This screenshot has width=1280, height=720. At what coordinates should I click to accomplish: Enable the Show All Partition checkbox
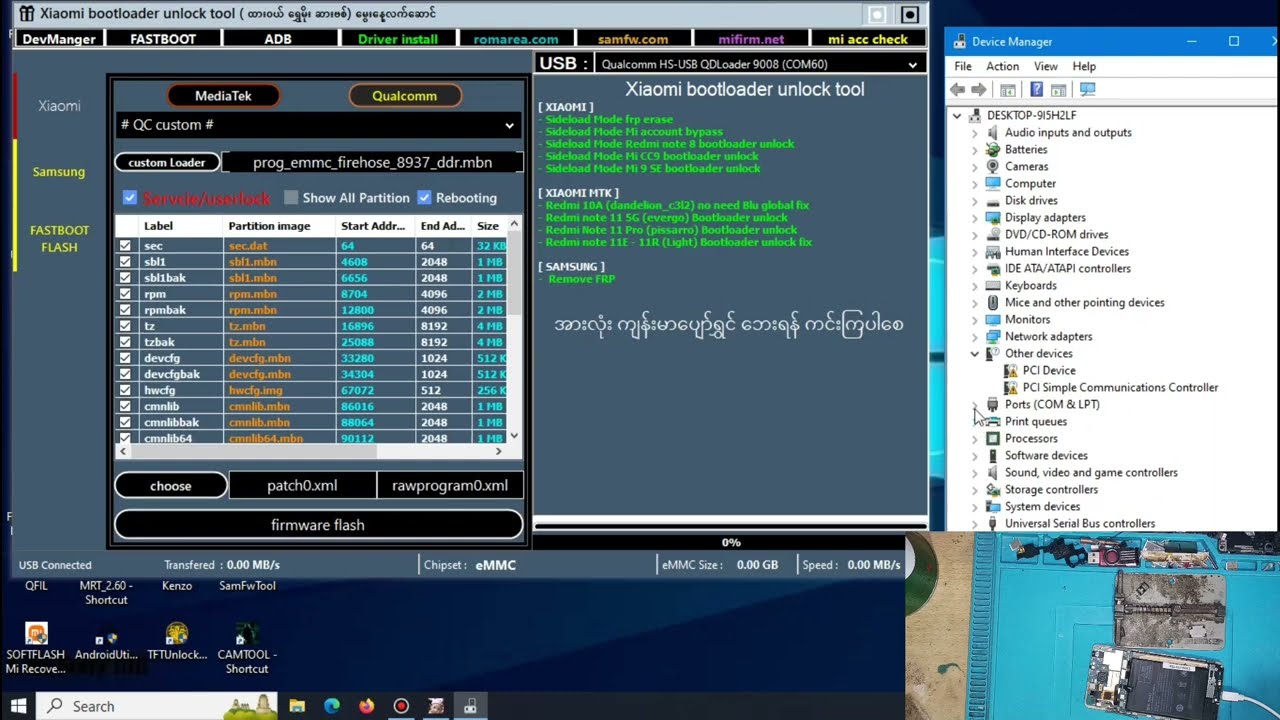coord(291,198)
